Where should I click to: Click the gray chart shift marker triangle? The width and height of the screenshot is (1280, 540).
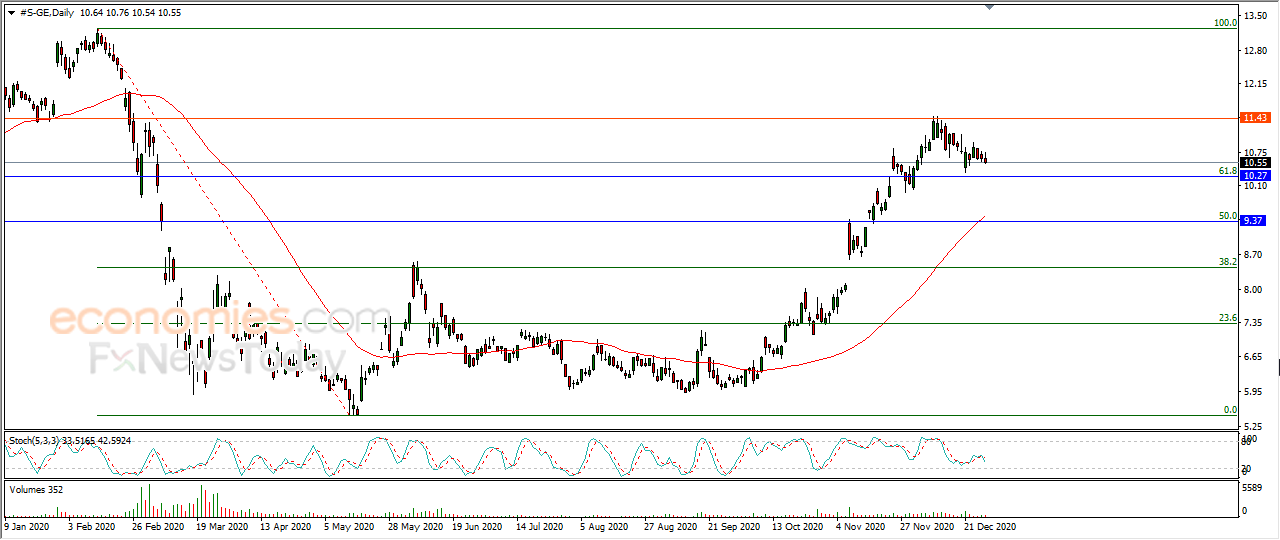[990, 8]
